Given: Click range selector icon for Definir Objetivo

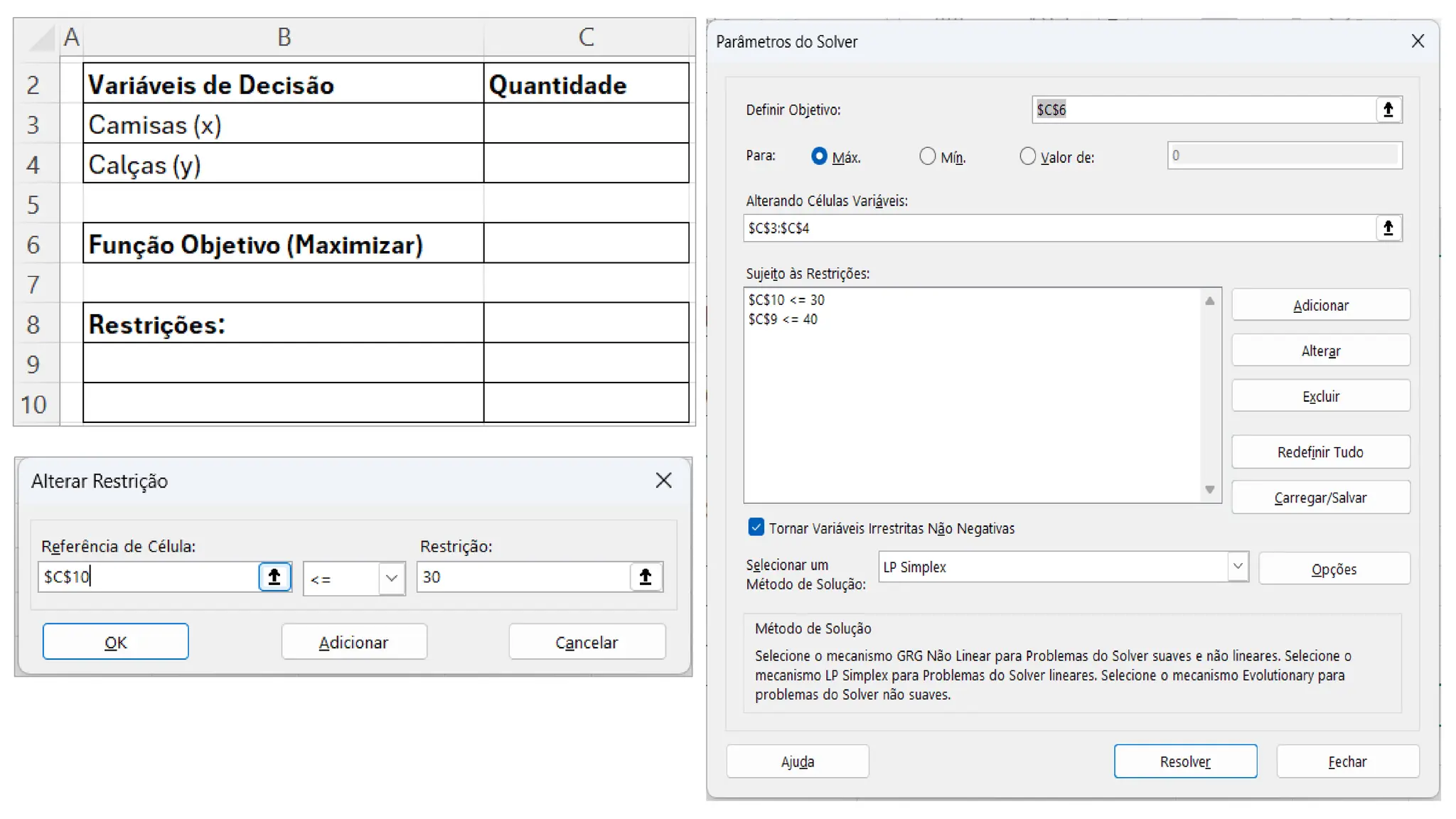Looking at the screenshot, I should (1388, 109).
